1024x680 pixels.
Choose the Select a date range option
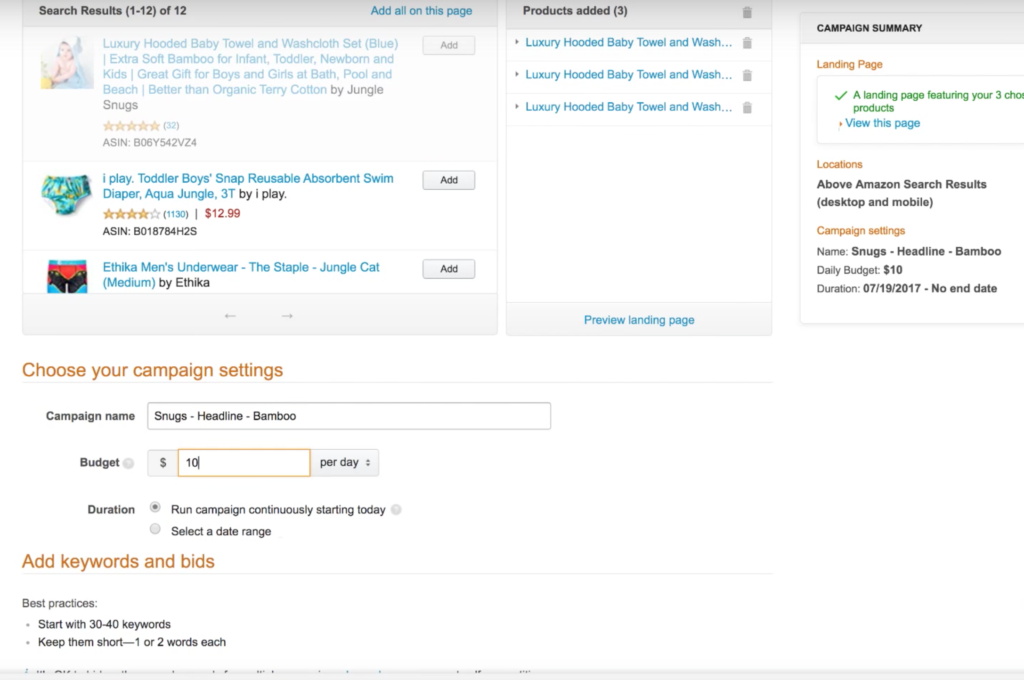(x=155, y=529)
